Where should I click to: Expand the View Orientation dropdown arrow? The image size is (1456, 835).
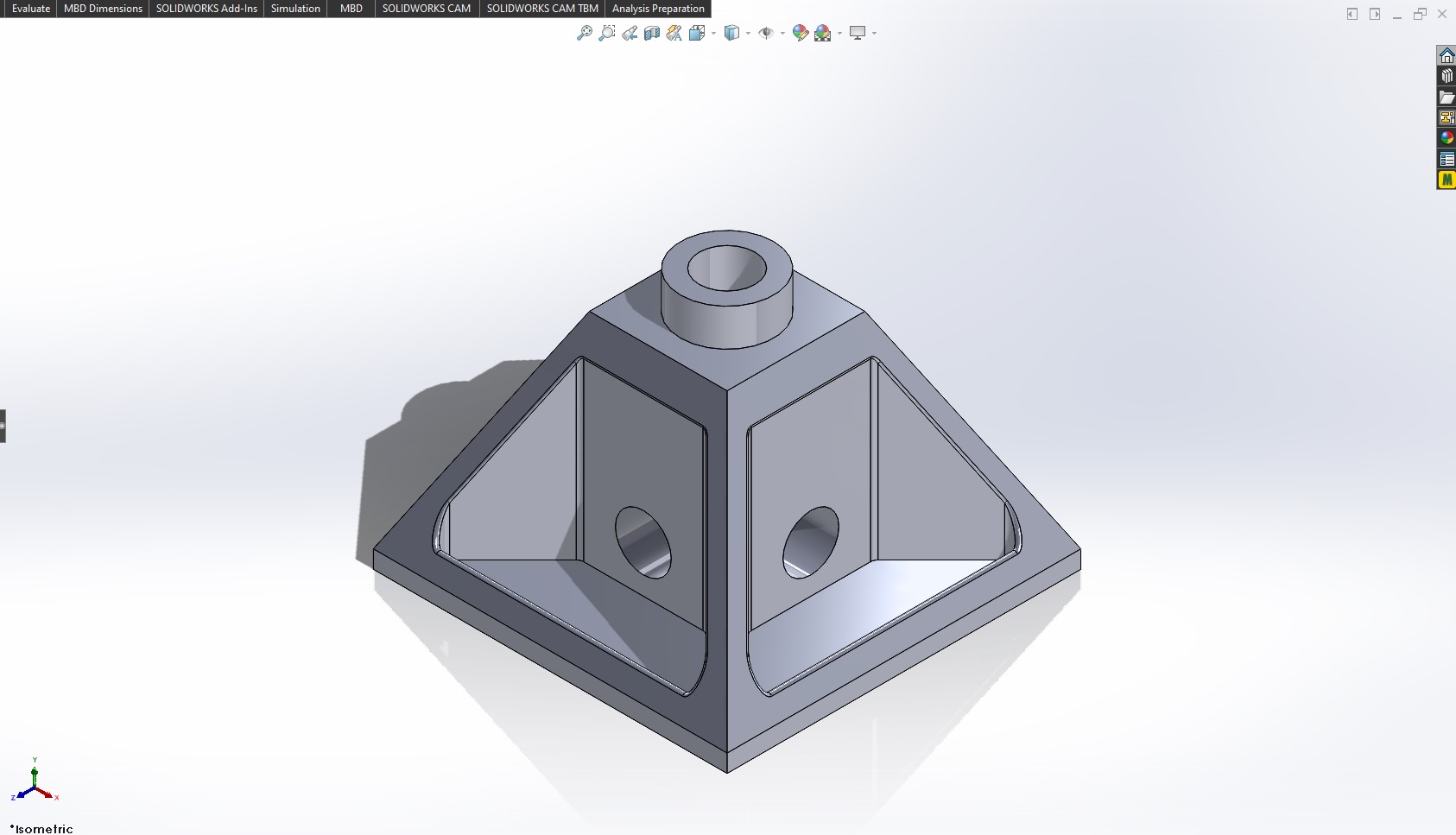(x=713, y=33)
